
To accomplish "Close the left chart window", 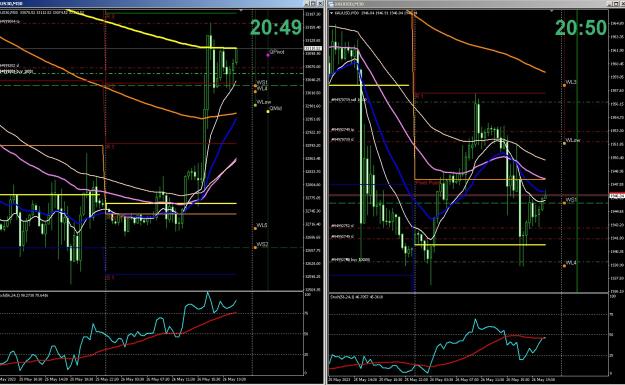I will point(320,4).
